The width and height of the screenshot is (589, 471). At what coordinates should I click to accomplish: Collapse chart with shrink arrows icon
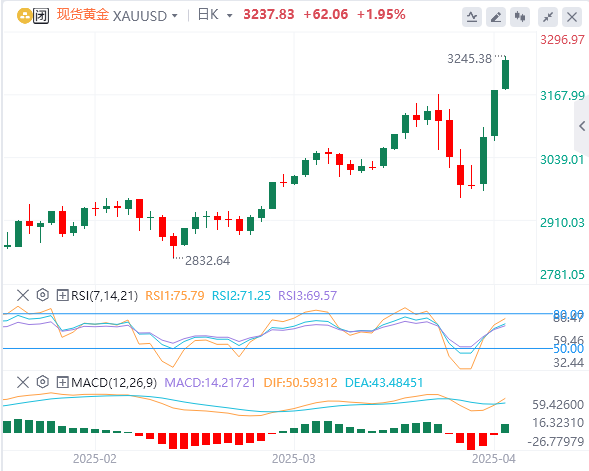tap(548, 17)
